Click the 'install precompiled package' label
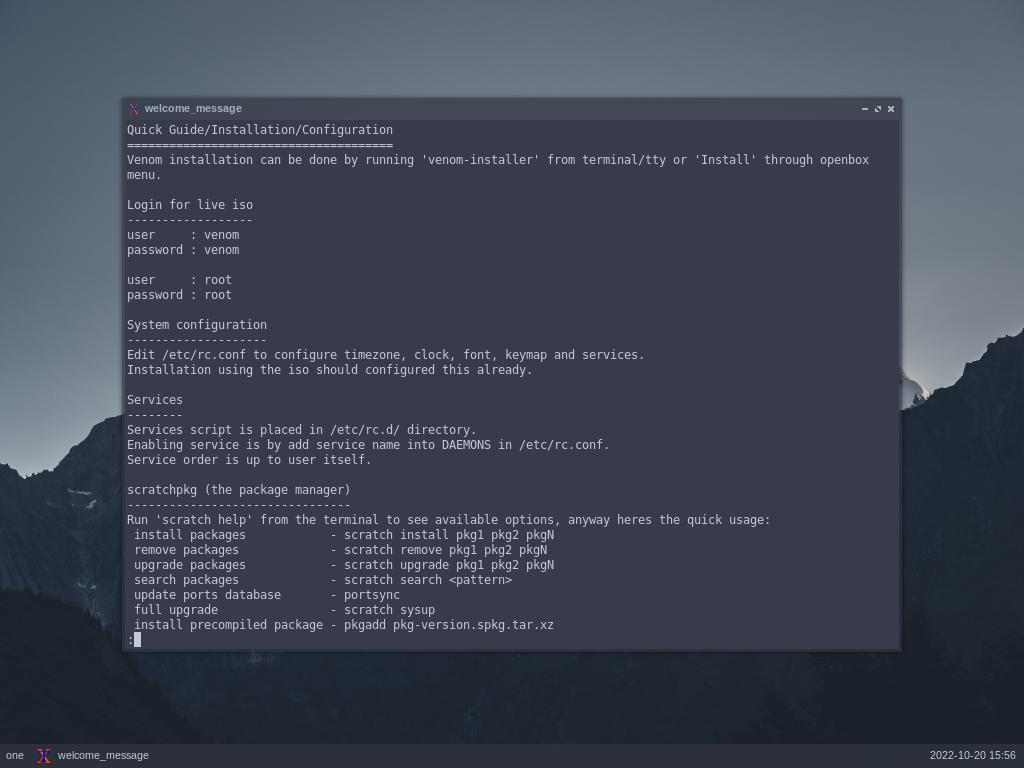The image size is (1024, 768). [229, 626]
